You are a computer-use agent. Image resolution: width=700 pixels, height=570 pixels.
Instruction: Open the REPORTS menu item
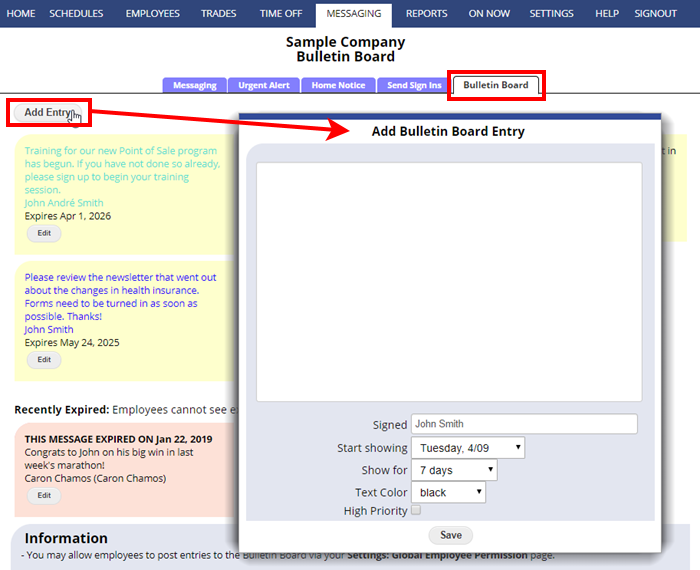coord(426,14)
